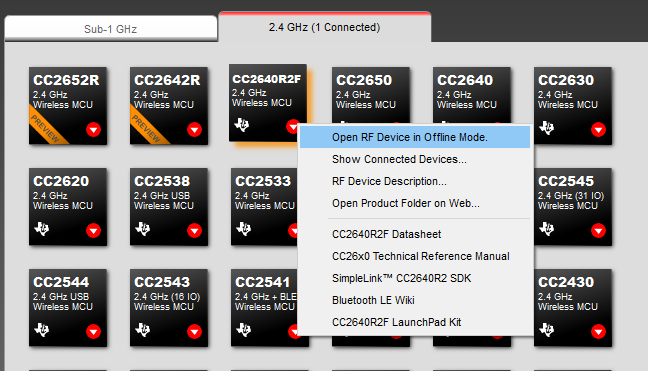Click the TI logo on CC2545 tile

click(547, 229)
